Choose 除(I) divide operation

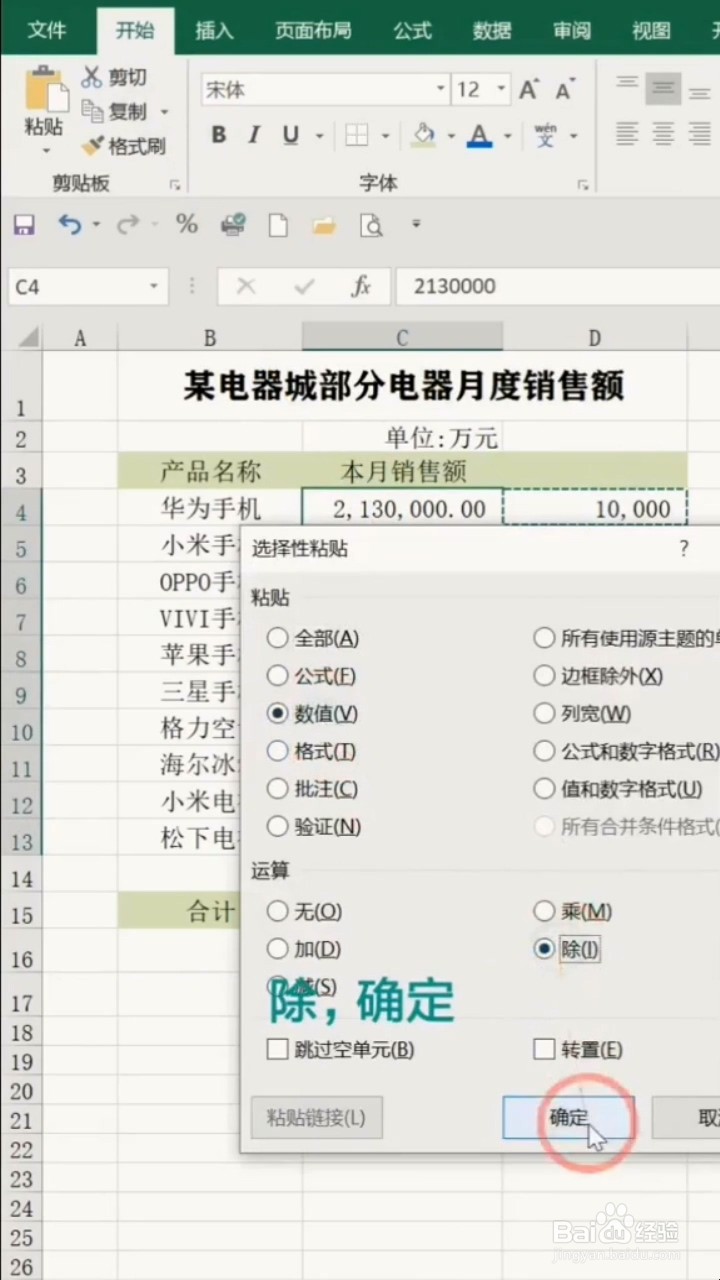(568, 949)
